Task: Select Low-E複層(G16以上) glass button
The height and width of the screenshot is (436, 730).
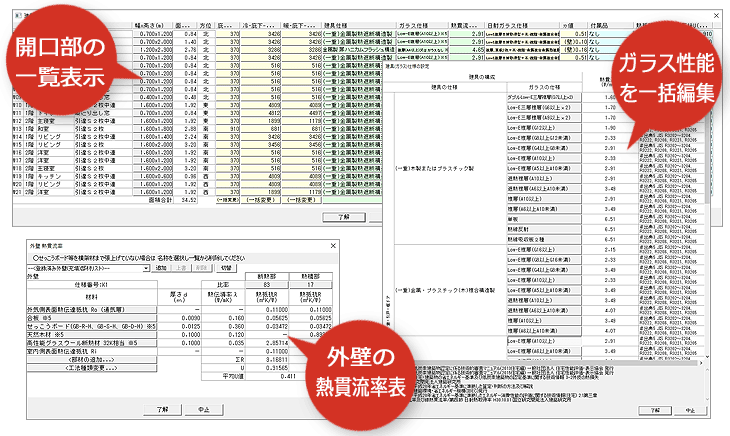Action: (544, 249)
